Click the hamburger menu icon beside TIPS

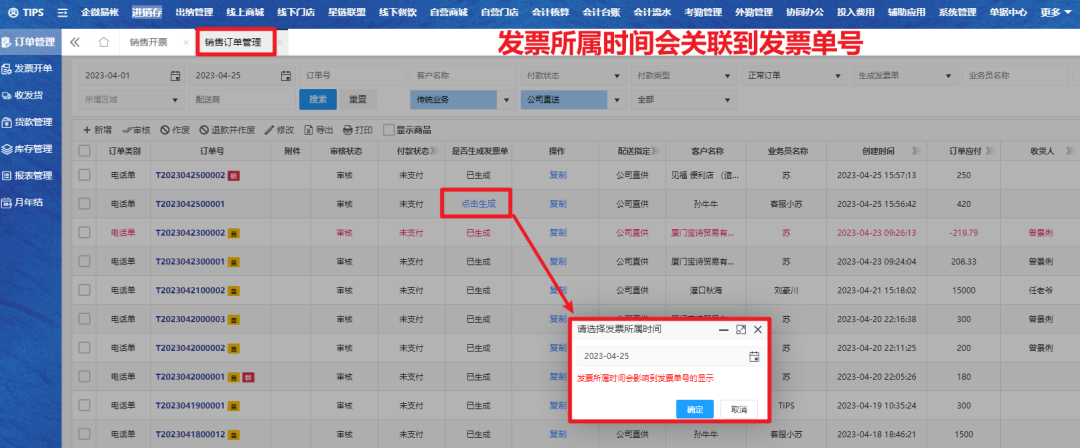(x=63, y=12)
